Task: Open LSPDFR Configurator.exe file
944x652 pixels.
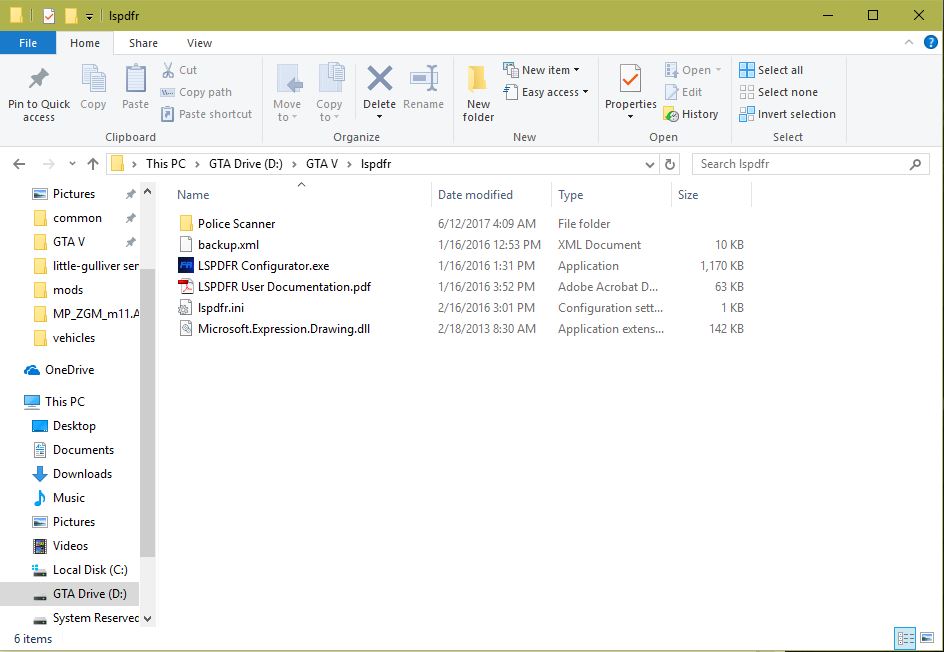Action: pyautogui.click(x=263, y=266)
